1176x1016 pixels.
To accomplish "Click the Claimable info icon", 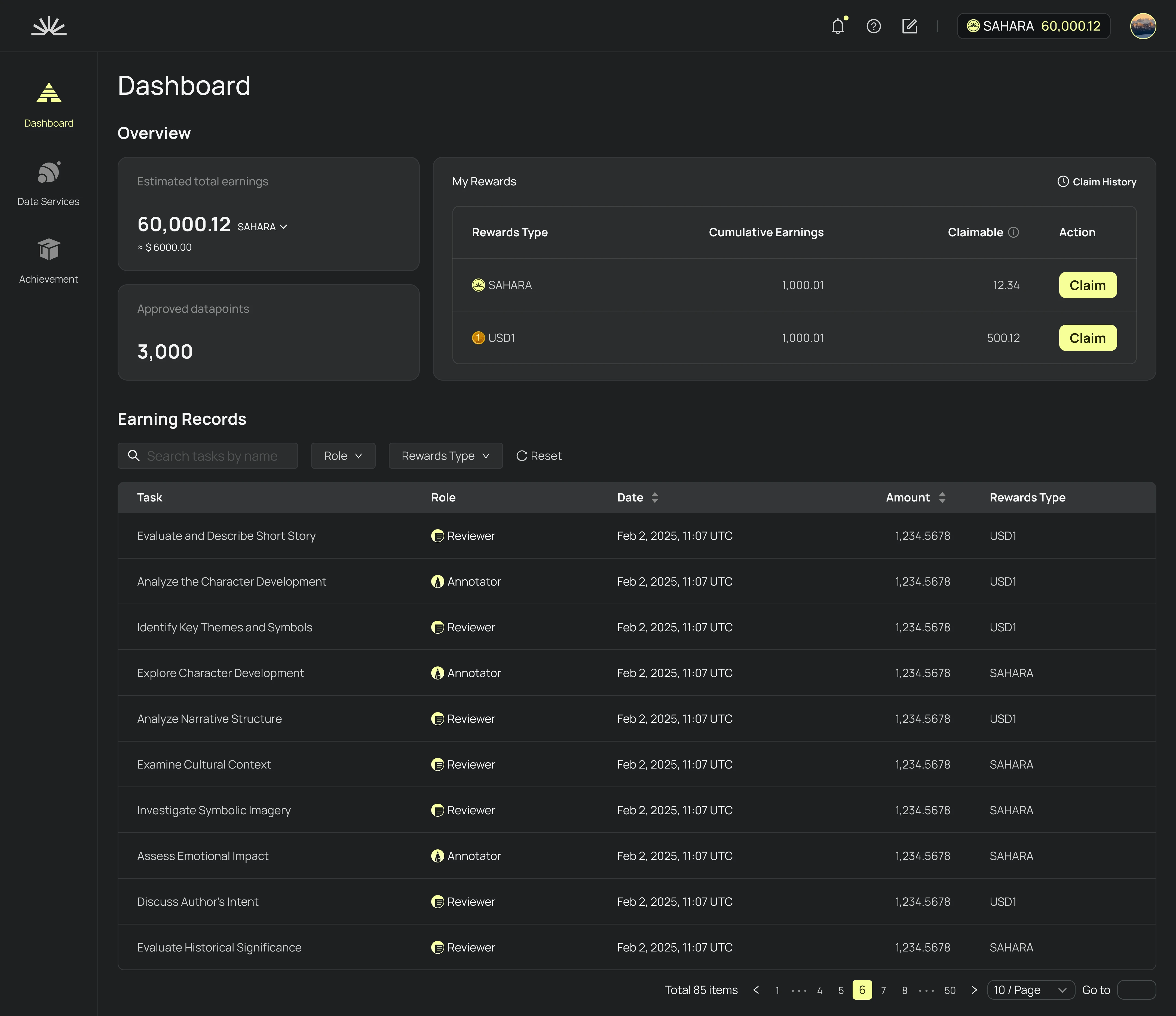I will click(x=1013, y=232).
